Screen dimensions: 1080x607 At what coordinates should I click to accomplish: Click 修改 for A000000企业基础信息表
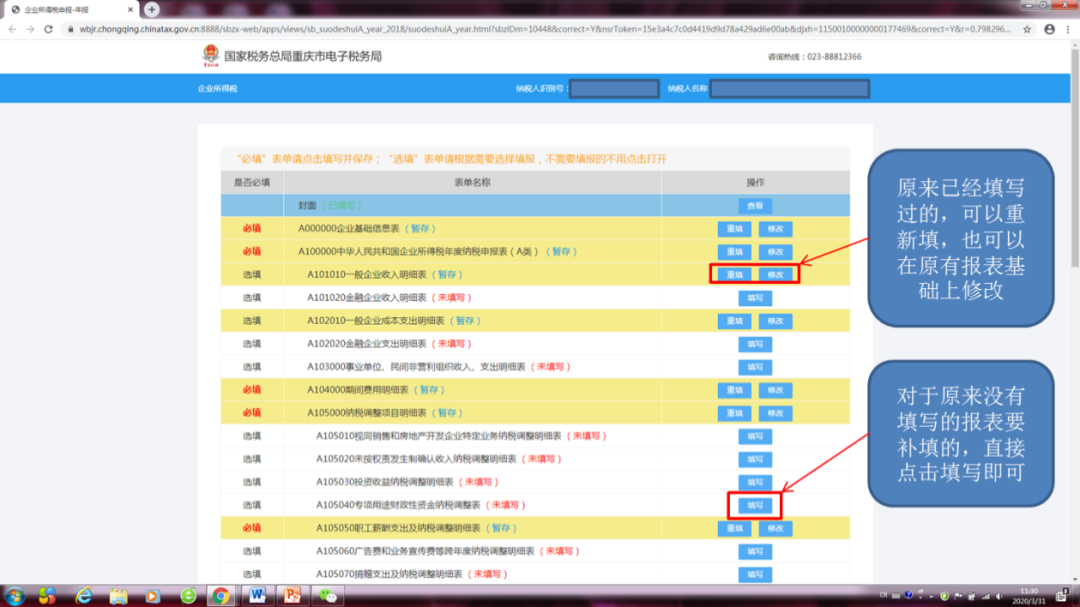click(775, 229)
